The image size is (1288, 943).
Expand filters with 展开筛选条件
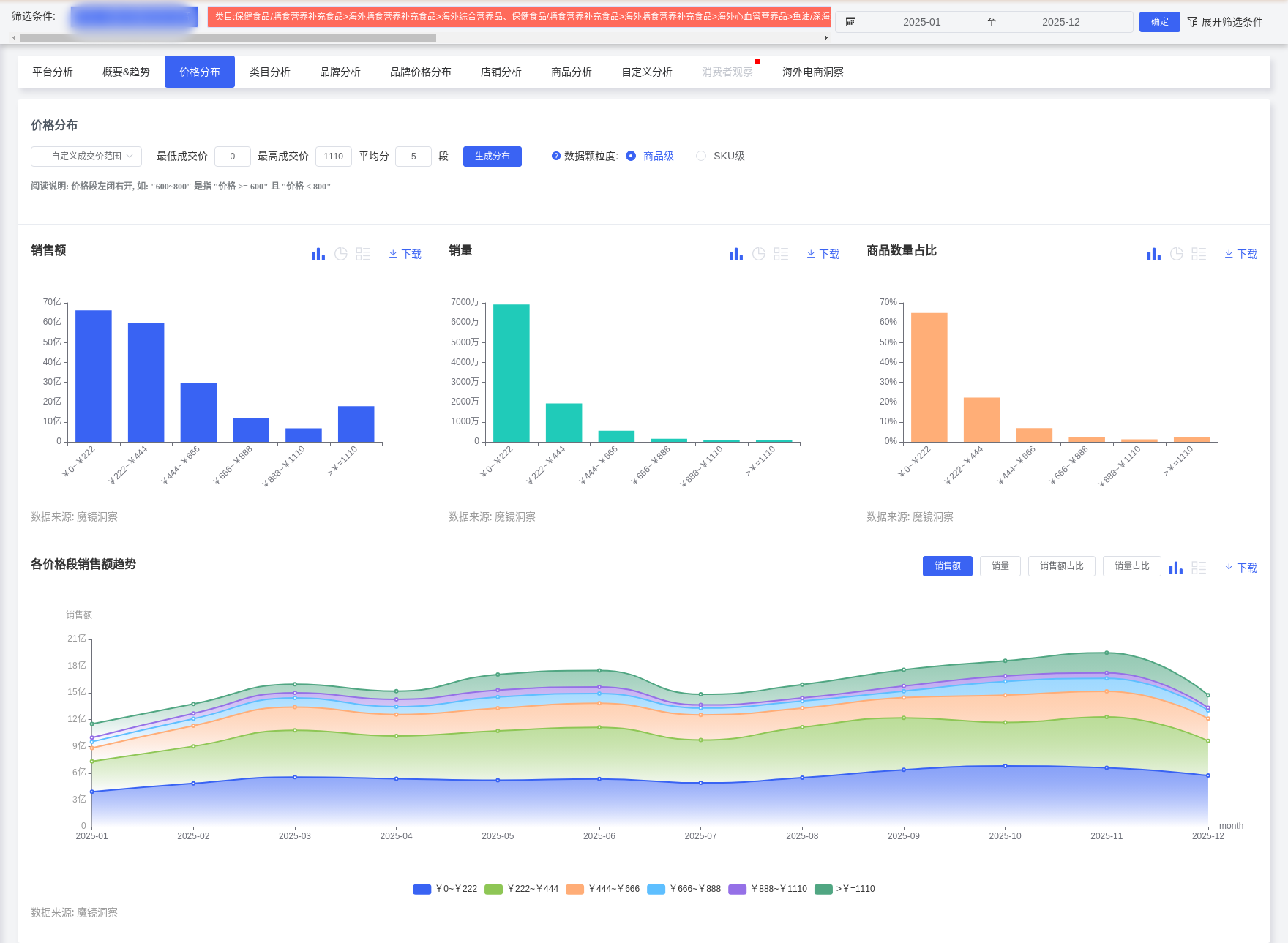(x=1225, y=22)
